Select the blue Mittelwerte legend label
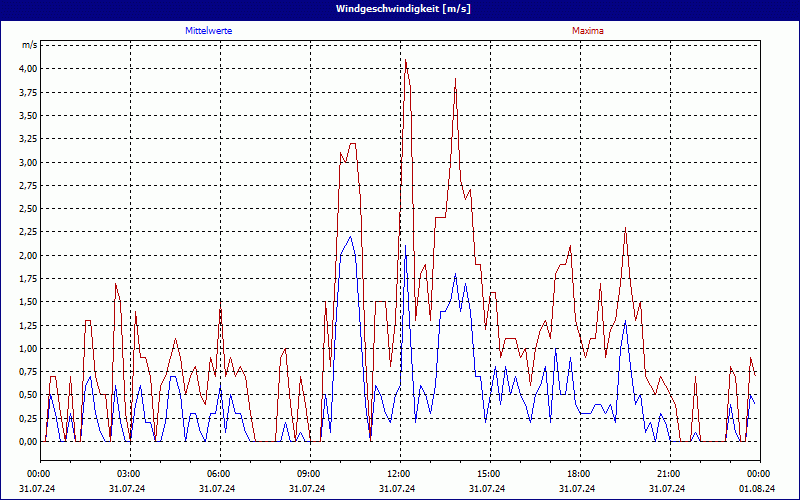The width and height of the screenshot is (800, 500). pyautogui.click(x=209, y=31)
